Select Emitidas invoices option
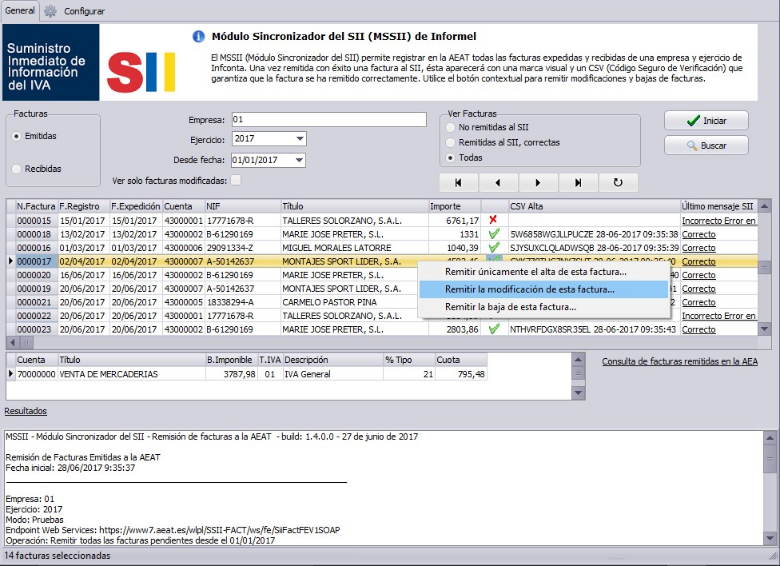The height and width of the screenshot is (566, 780). click(x=17, y=136)
